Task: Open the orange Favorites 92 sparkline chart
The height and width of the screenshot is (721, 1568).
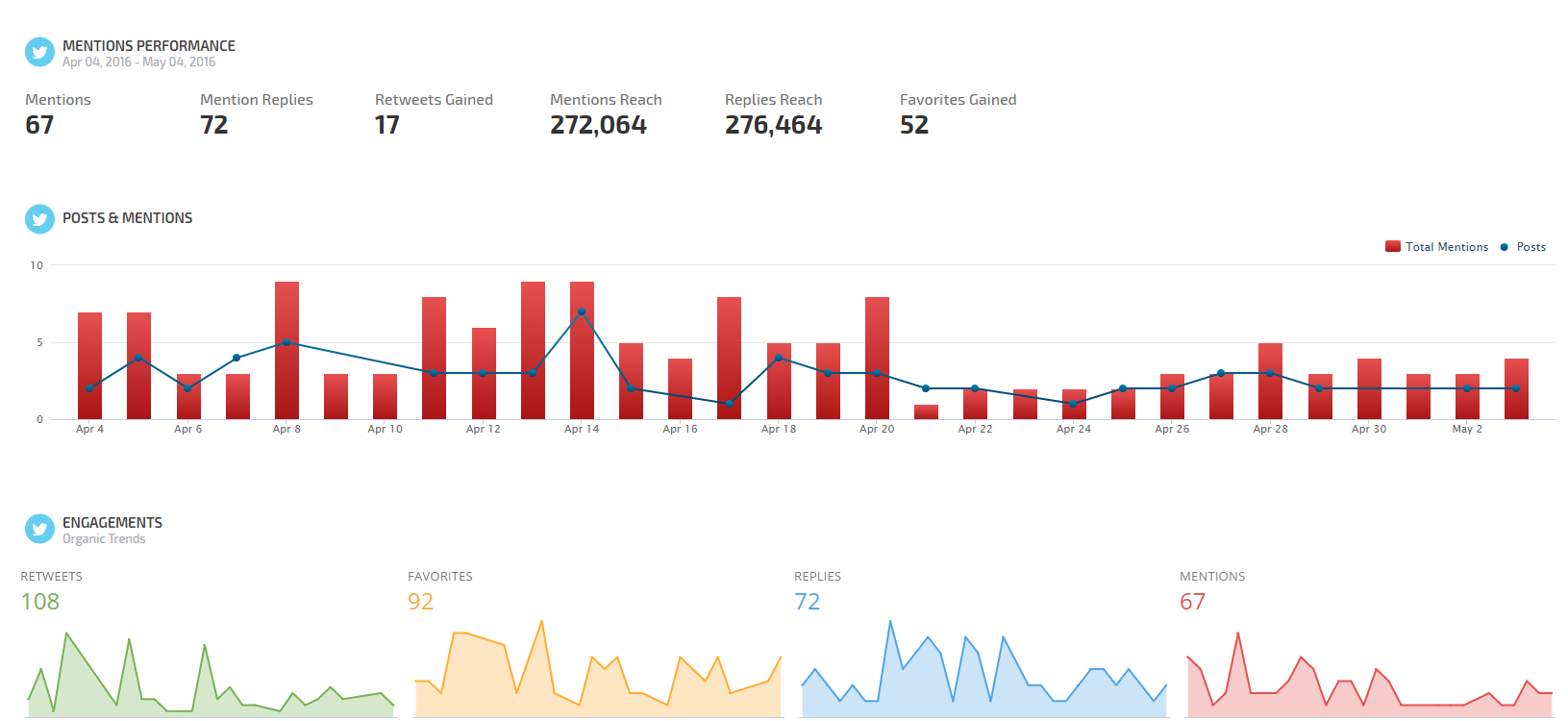Action: pyautogui.click(x=597, y=673)
